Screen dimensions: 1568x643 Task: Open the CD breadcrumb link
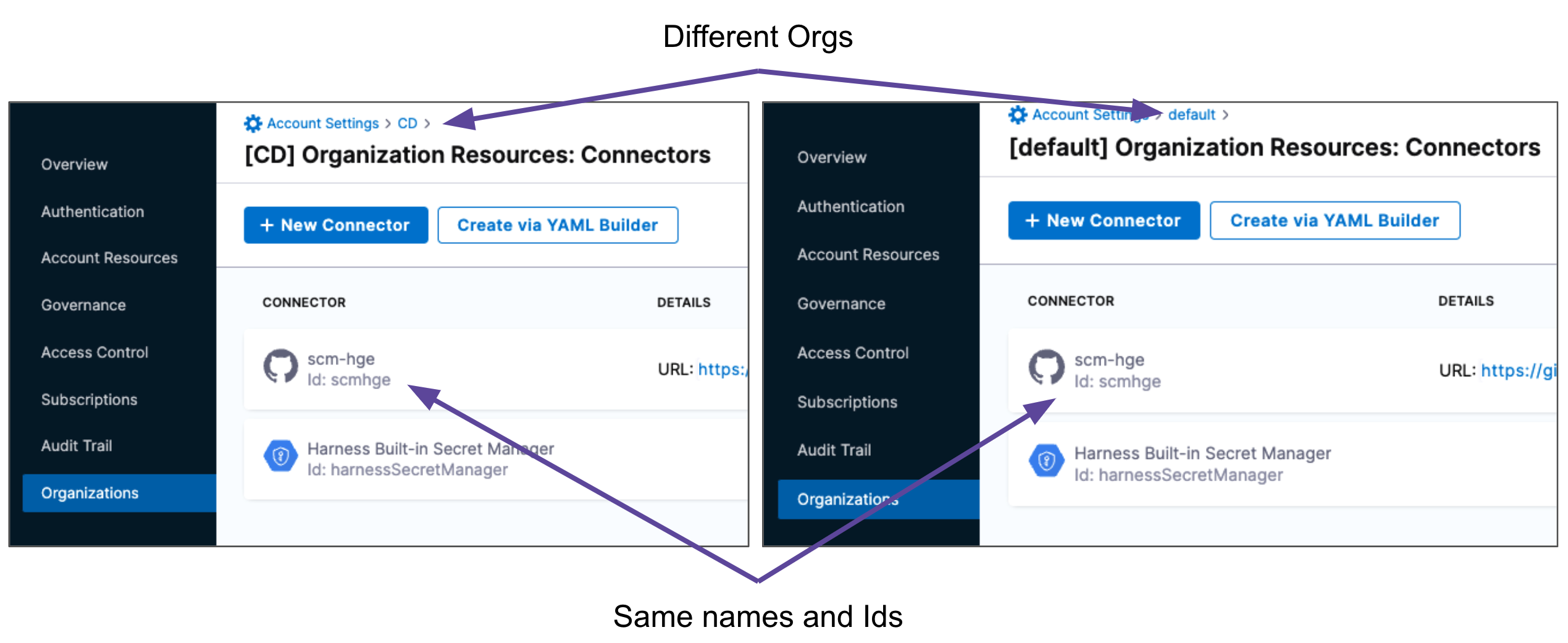(x=407, y=124)
